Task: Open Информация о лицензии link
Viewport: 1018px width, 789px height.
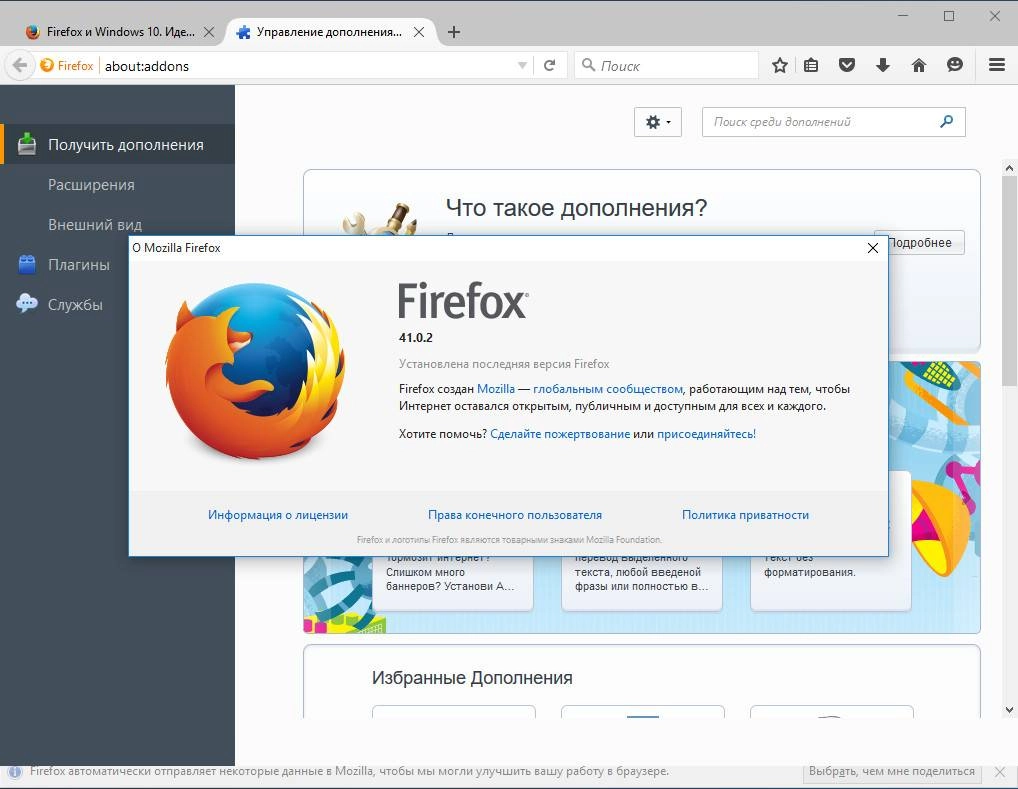Action: point(278,515)
